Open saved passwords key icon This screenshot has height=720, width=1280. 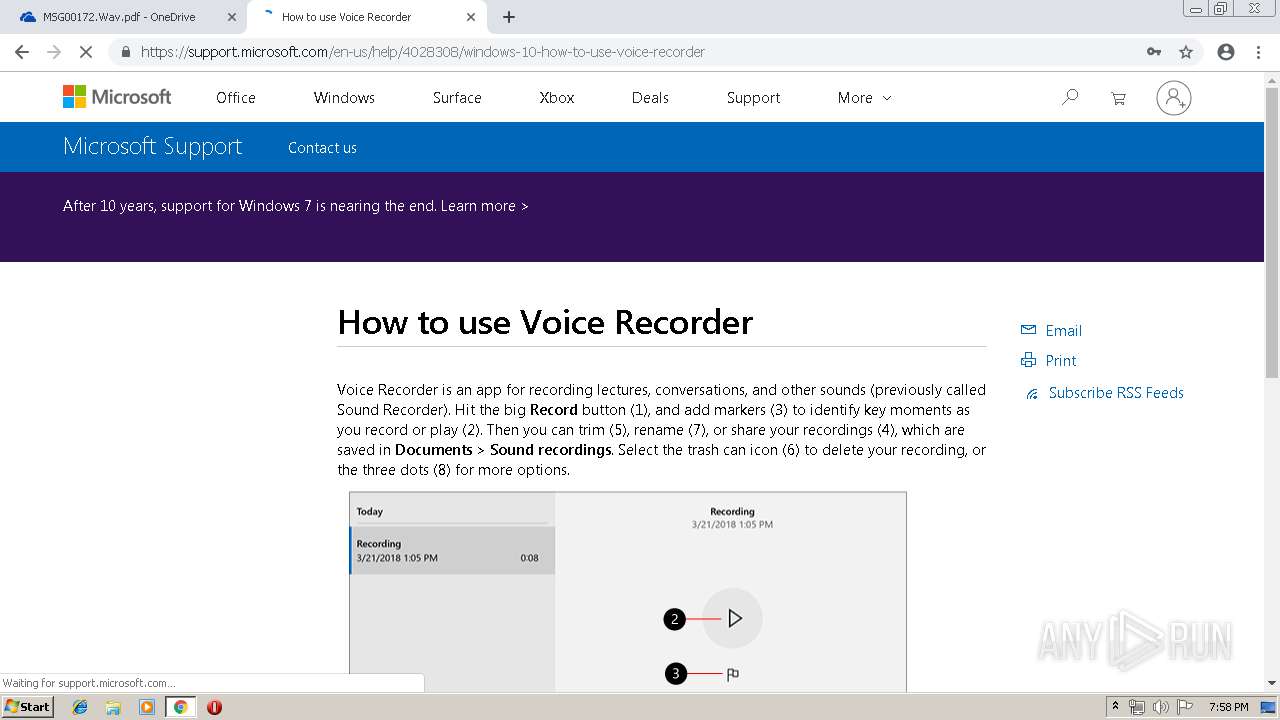pos(1154,52)
